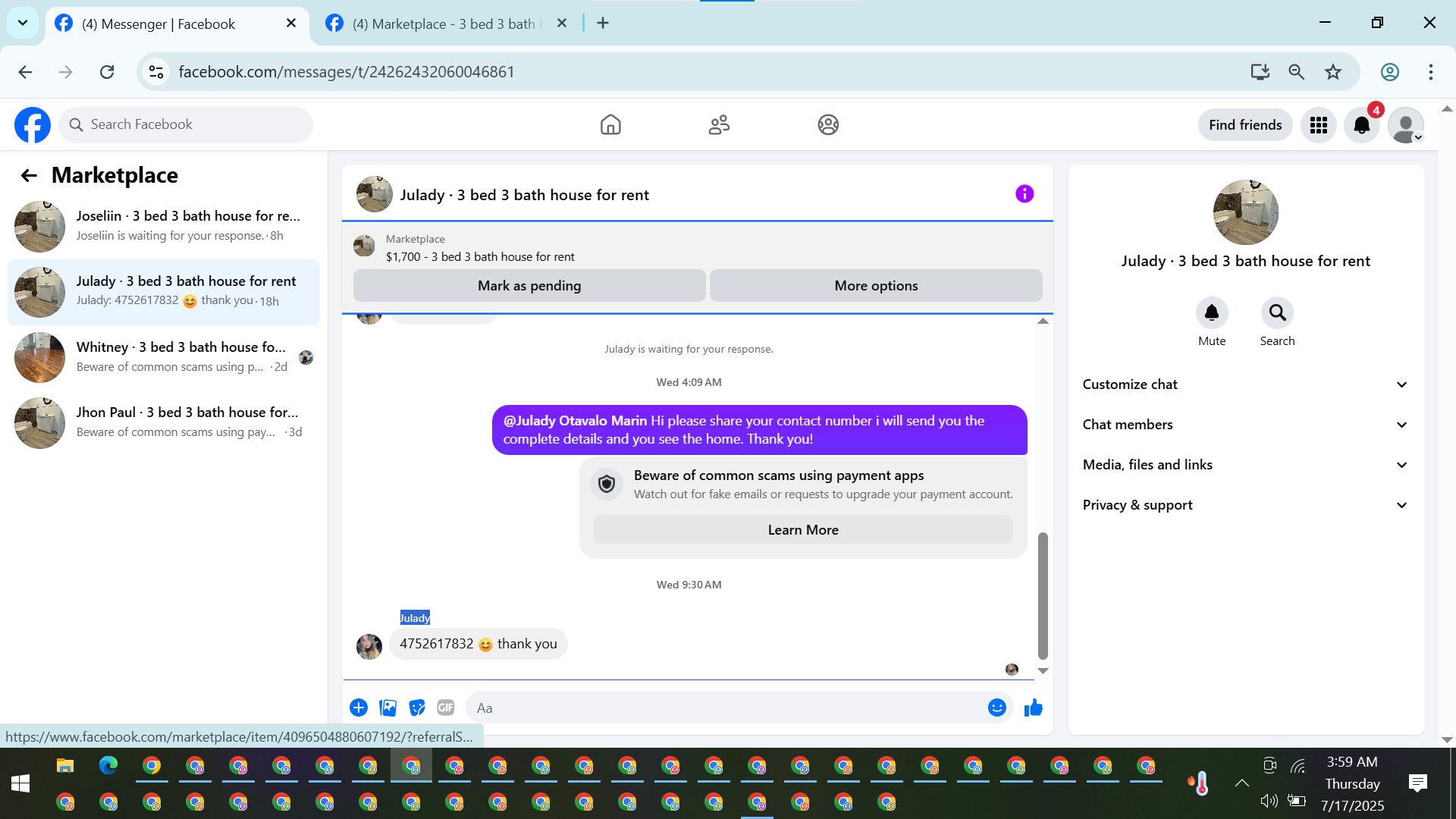The height and width of the screenshot is (819, 1456).
Task: Mute this conversation with bell icon
Action: click(x=1211, y=313)
